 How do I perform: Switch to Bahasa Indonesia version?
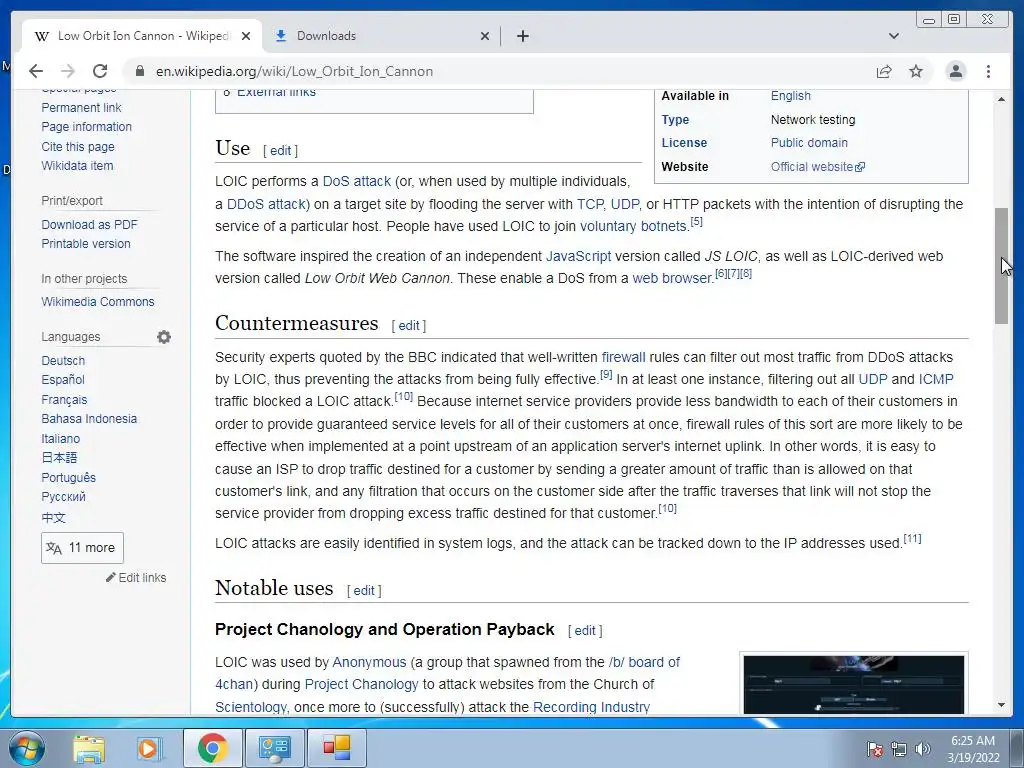pos(89,419)
